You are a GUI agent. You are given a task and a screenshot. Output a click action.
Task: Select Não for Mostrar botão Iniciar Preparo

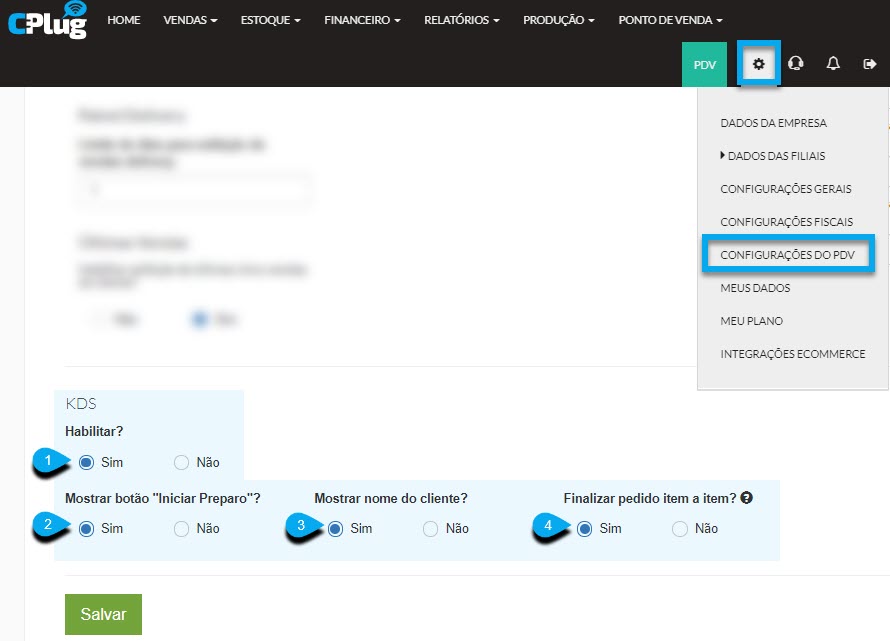coord(181,529)
